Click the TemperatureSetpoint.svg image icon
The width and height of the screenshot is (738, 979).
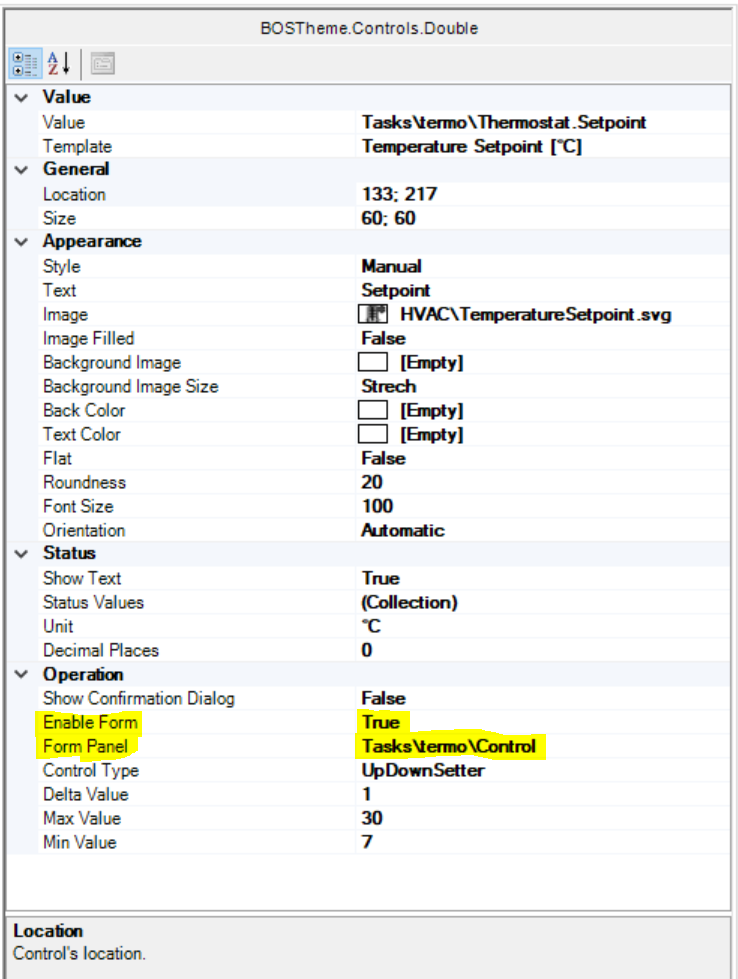pos(373,314)
